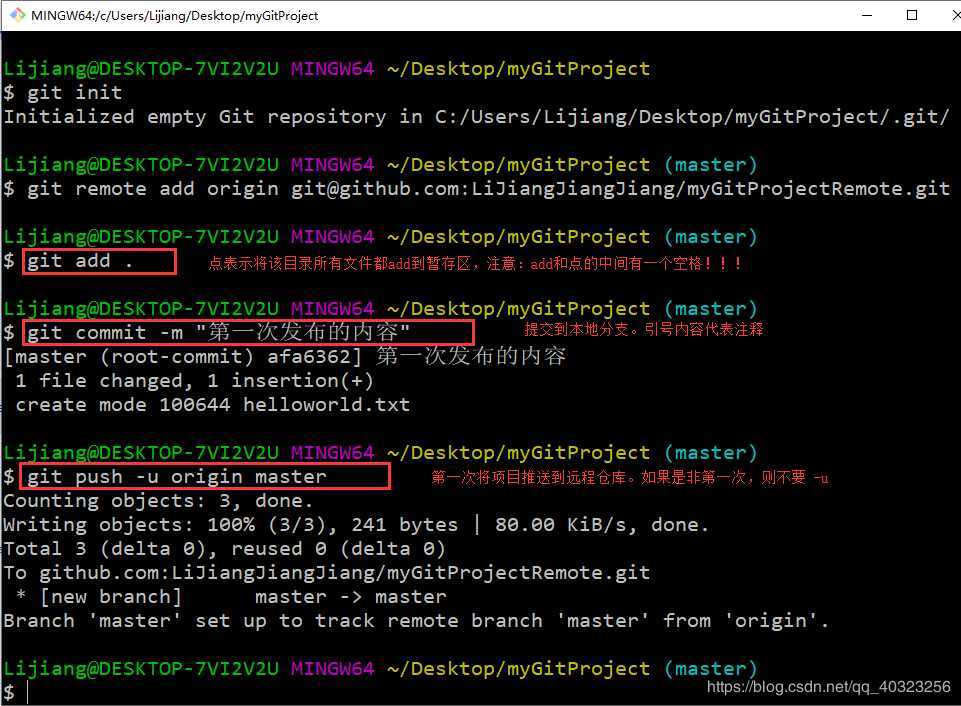Image resolution: width=961 pixels, height=706 pixels.
Task: Click "Total 3 (delta 0), reused 0" line
Action: point(224,548)
